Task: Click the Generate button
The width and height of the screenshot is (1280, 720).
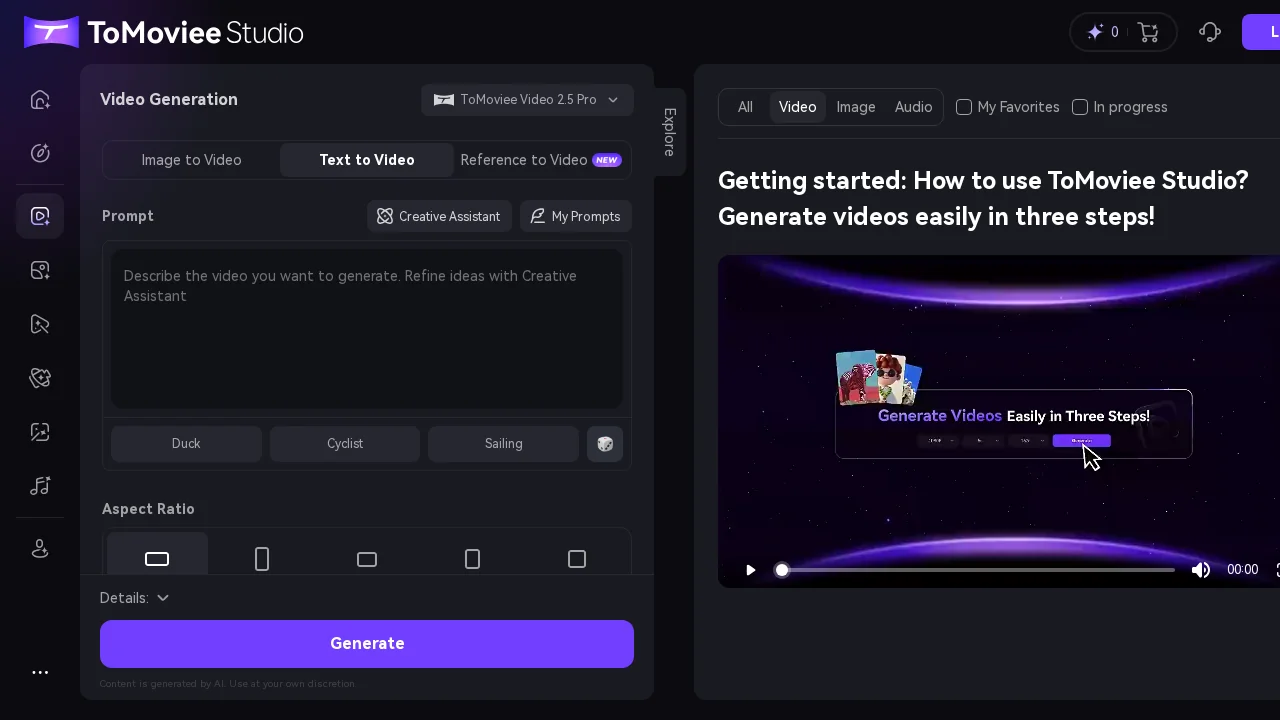Action: tap(367, 643)
